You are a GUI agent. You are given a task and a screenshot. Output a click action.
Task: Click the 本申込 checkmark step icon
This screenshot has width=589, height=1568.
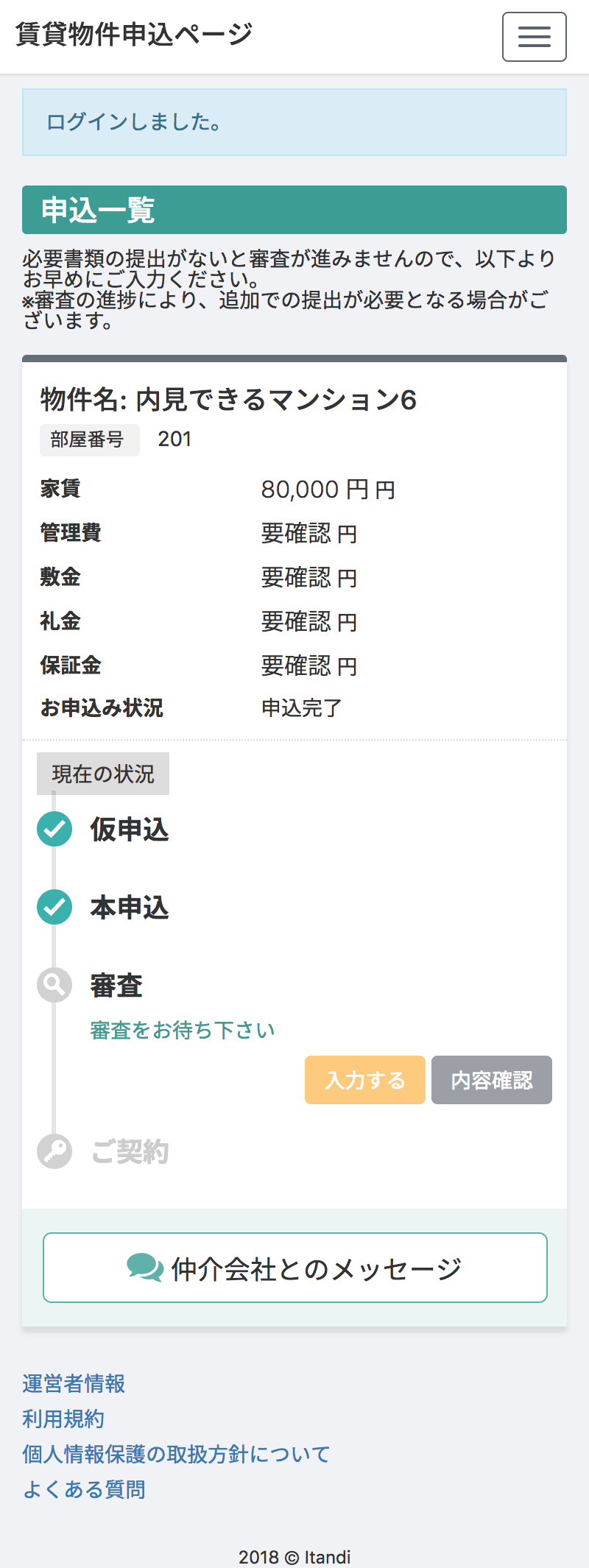(x=54, y=908)
